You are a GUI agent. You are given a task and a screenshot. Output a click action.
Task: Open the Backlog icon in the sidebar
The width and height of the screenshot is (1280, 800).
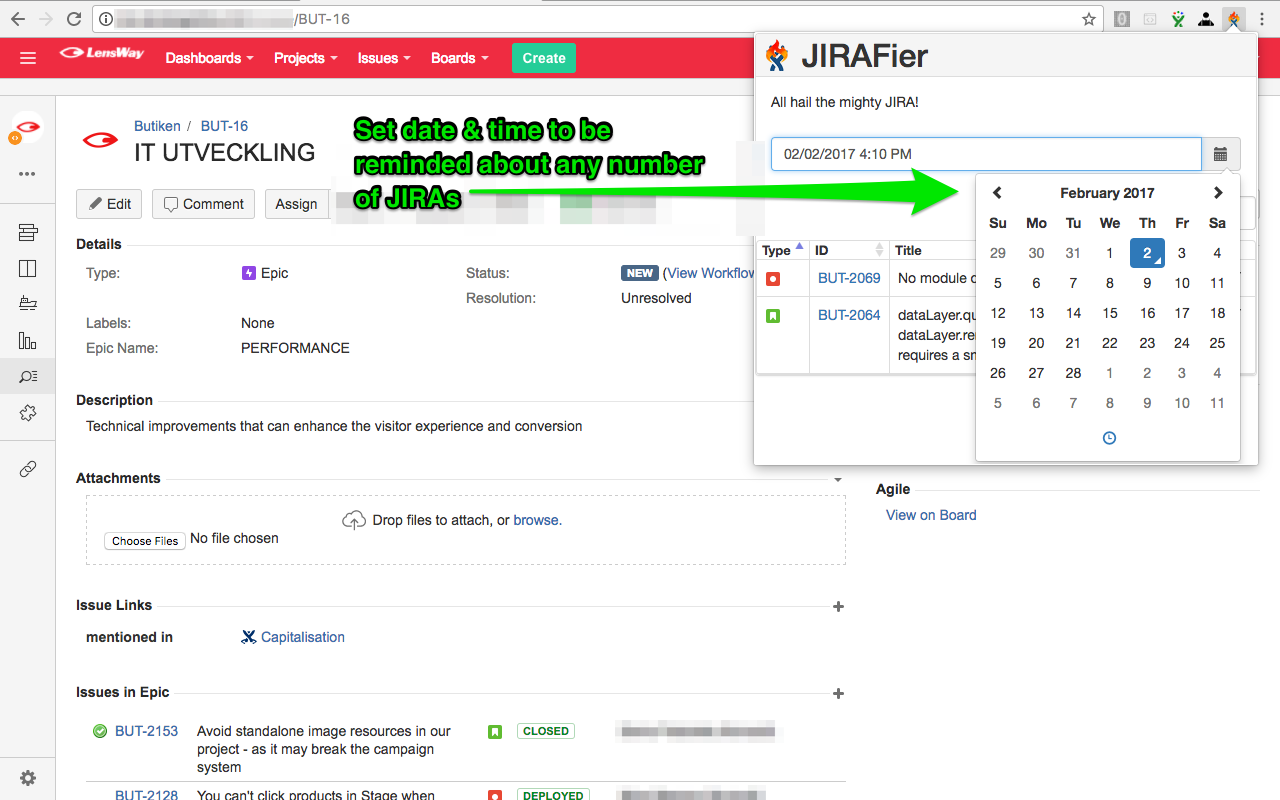click(28, 233)
